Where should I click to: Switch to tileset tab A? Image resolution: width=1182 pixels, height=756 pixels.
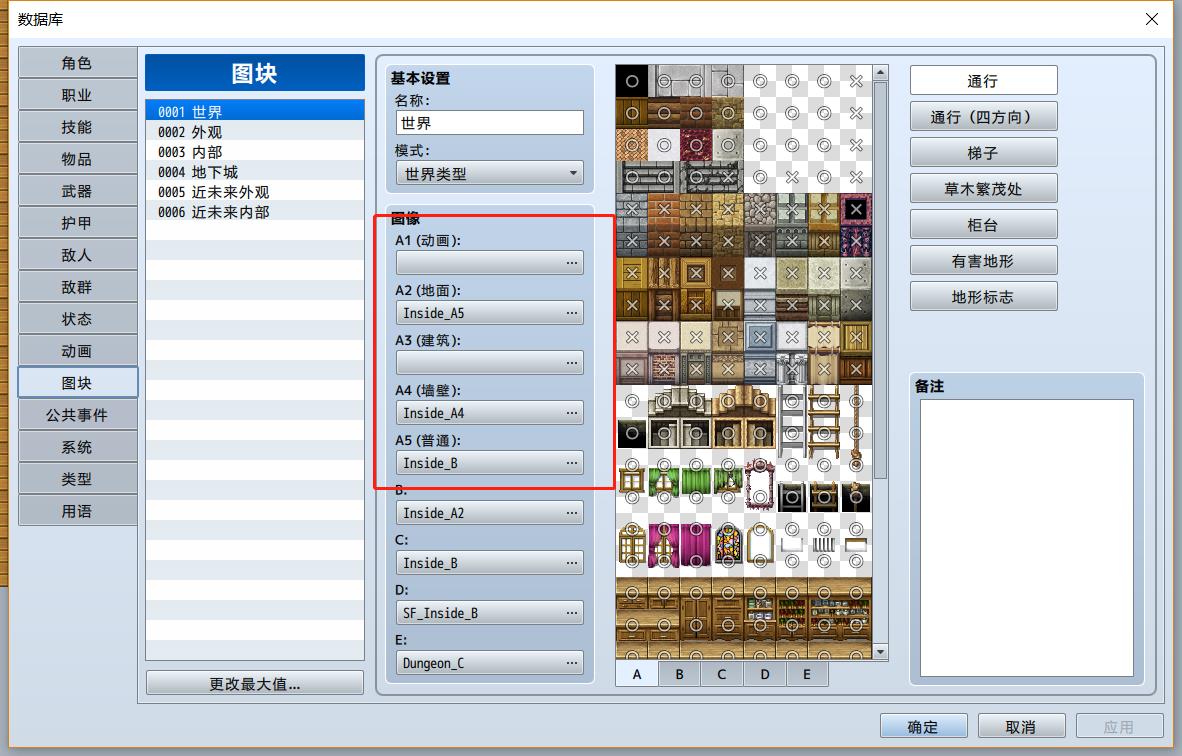point(637,674)
